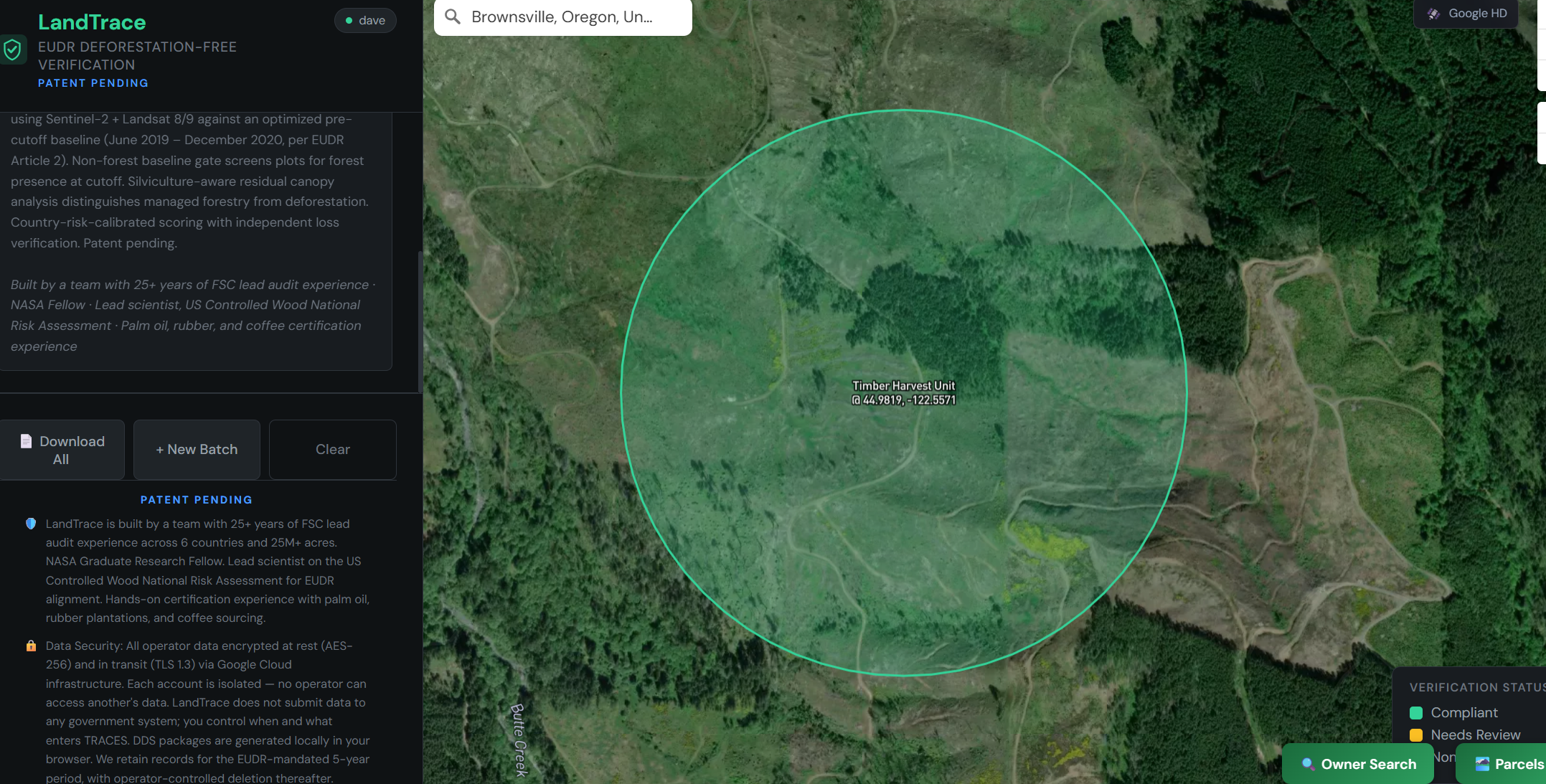The width and height of the screenshot is (1546, 784).
Task: Click the green status dot next to dave
Action: click(349, 20)
